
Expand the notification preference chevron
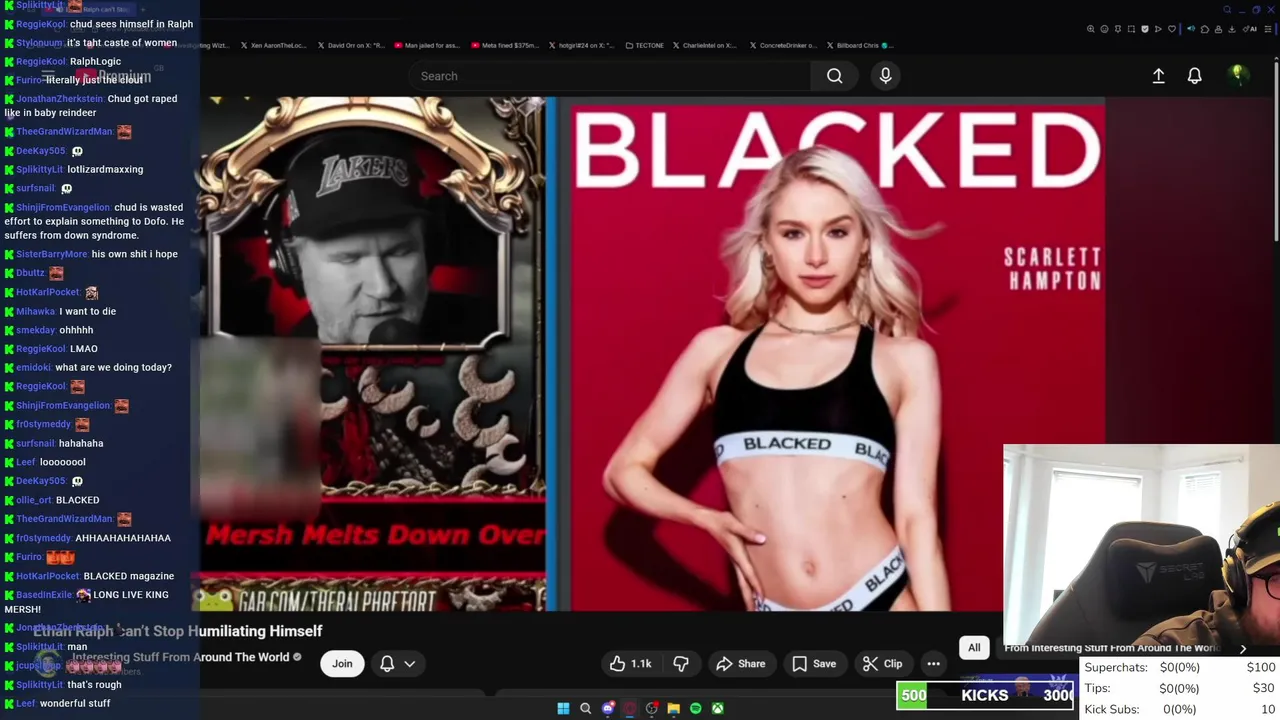409,664
